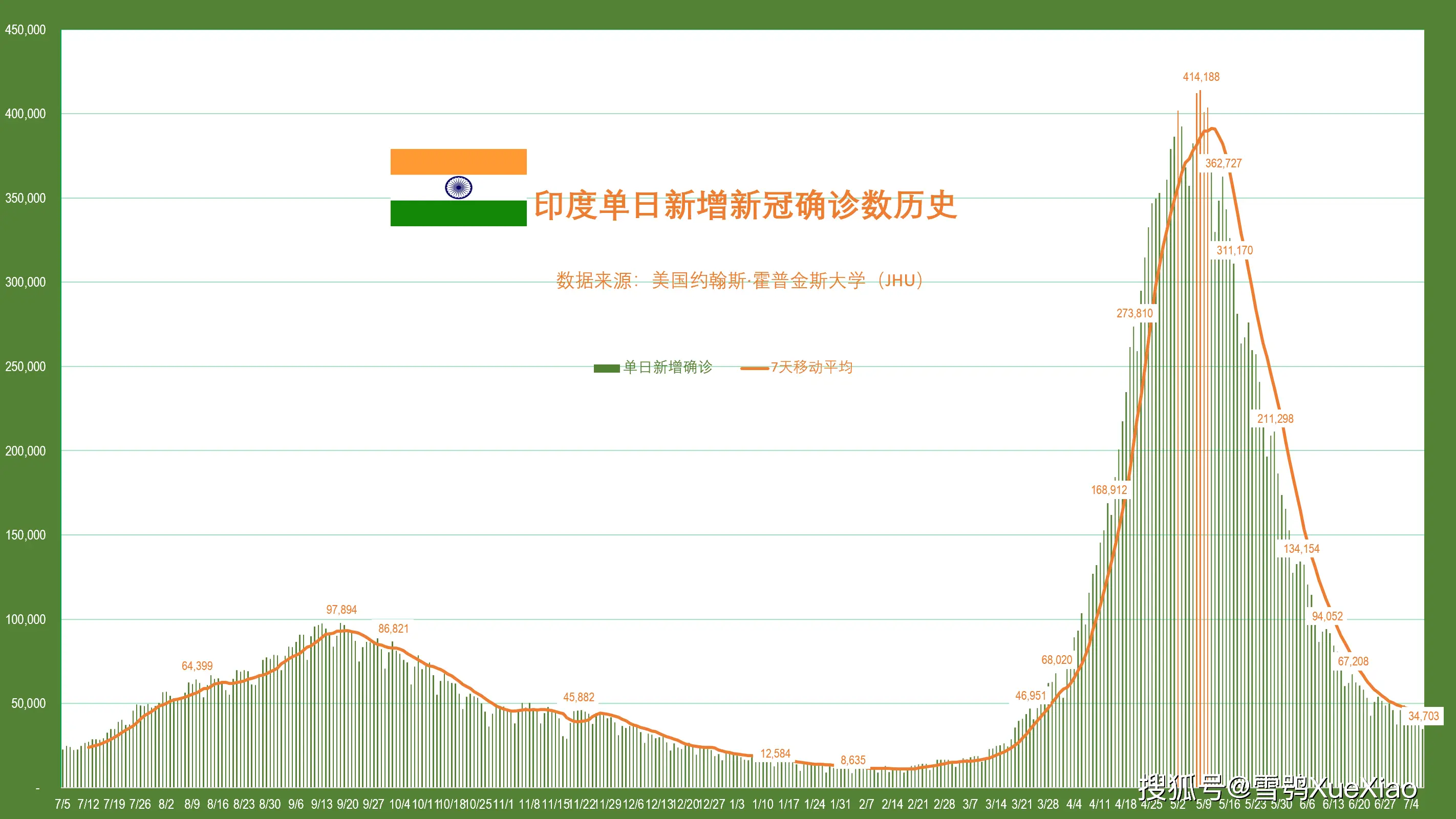Click the orange 7-day moving average legend line
The width and height of the screenshot is (1456, 819).
point(755,368)
